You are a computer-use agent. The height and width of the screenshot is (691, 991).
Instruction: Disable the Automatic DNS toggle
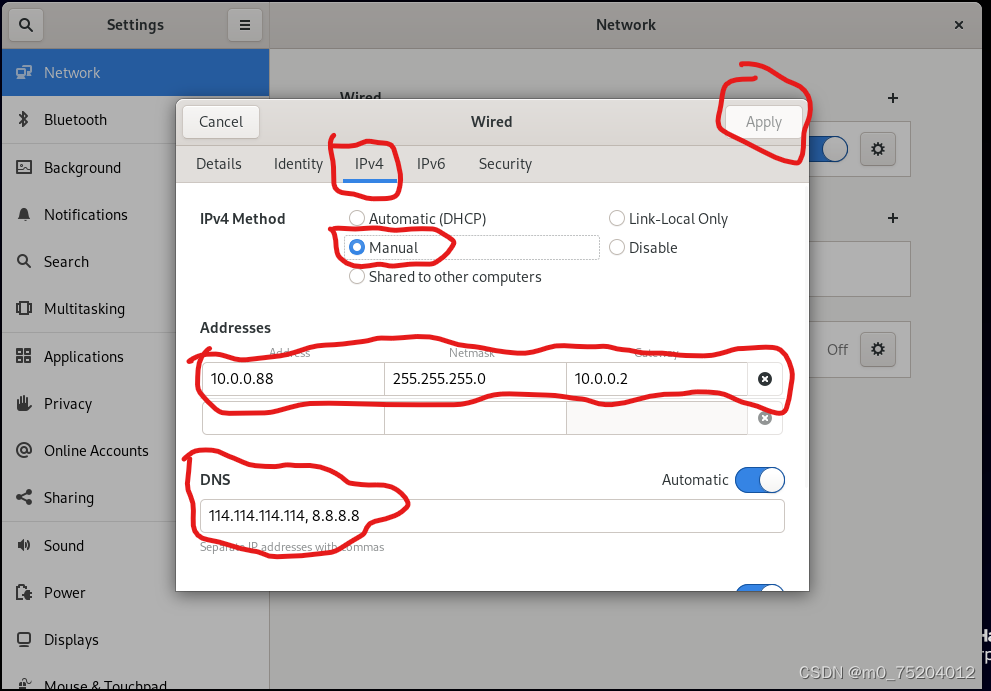tap(759, 480)
